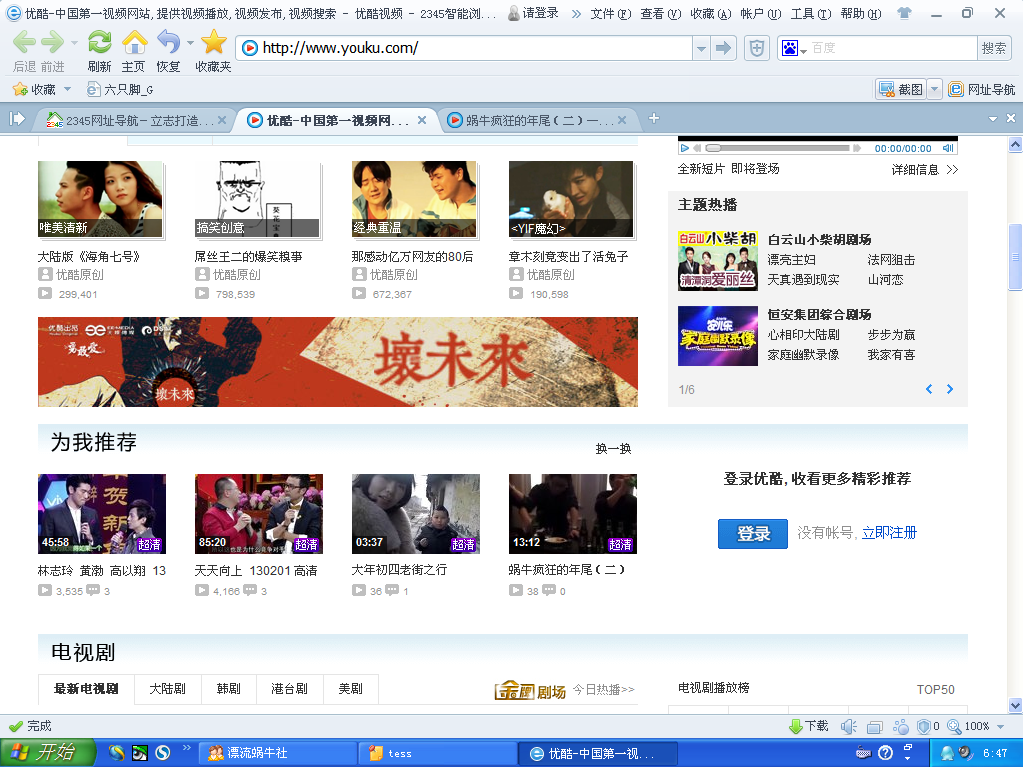Open the 壞未來 red banner
Screen dimensions: 1023x767
click(x=338, y=362)
